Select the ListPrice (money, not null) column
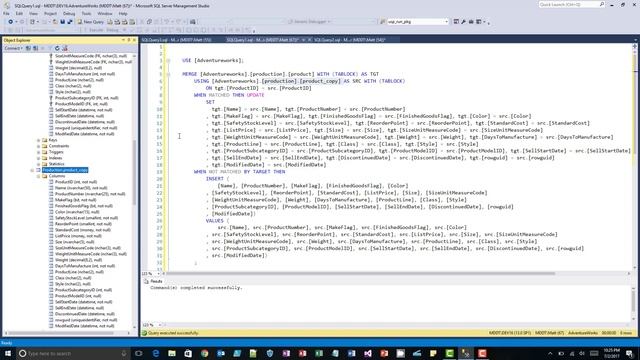 78,236
